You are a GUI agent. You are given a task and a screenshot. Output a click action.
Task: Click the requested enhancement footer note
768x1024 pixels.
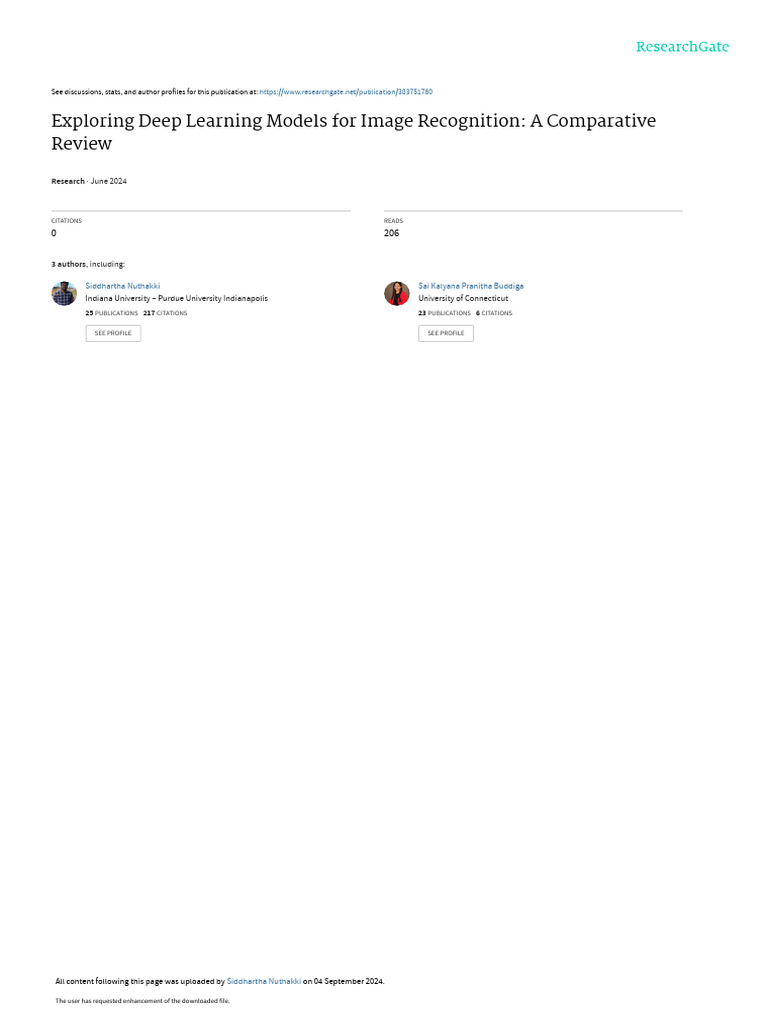coord(142,1000)
